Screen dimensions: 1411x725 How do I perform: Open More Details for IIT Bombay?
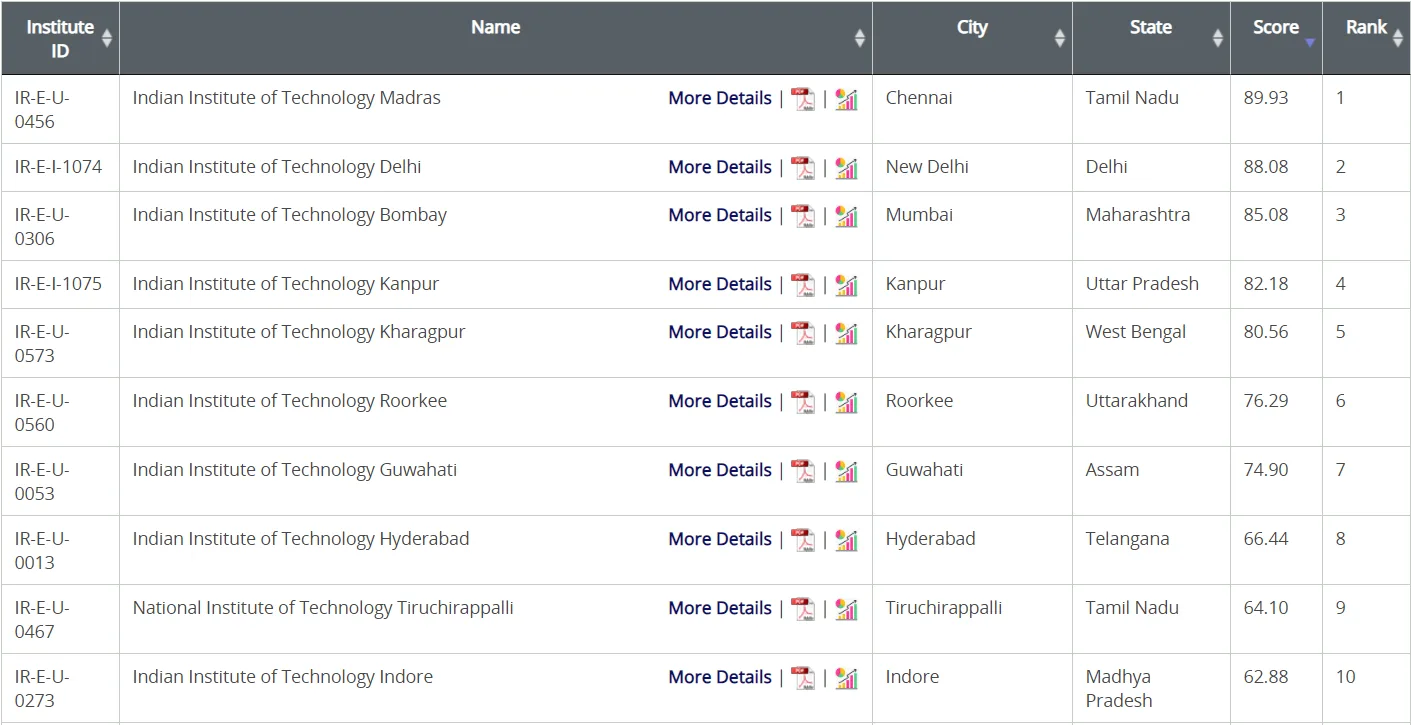[720, 215]
